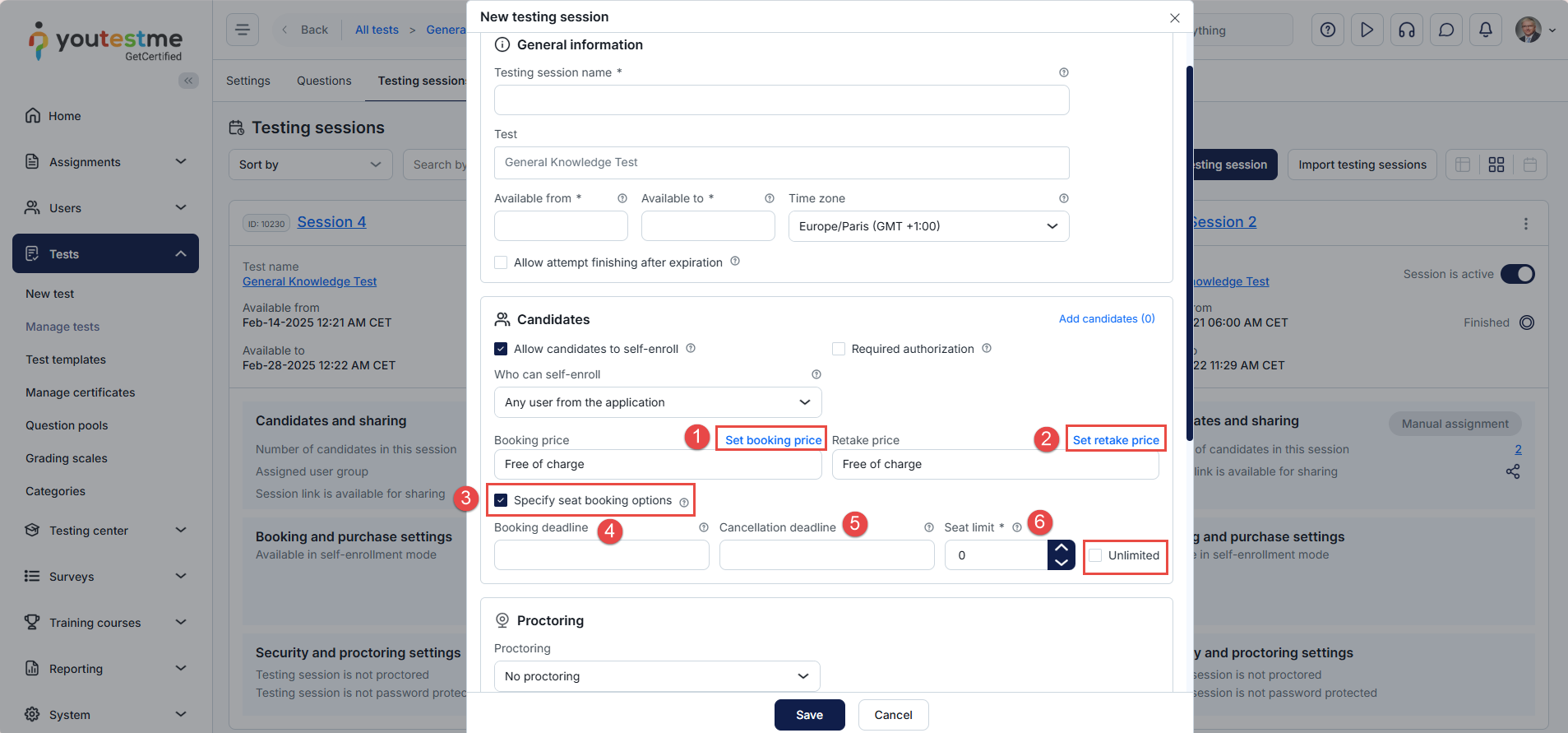Image resolution: width=1568 pixels, height=733 pixels.
Task: Check the Unlimited seat limit box
Action: coord(1095,555)
